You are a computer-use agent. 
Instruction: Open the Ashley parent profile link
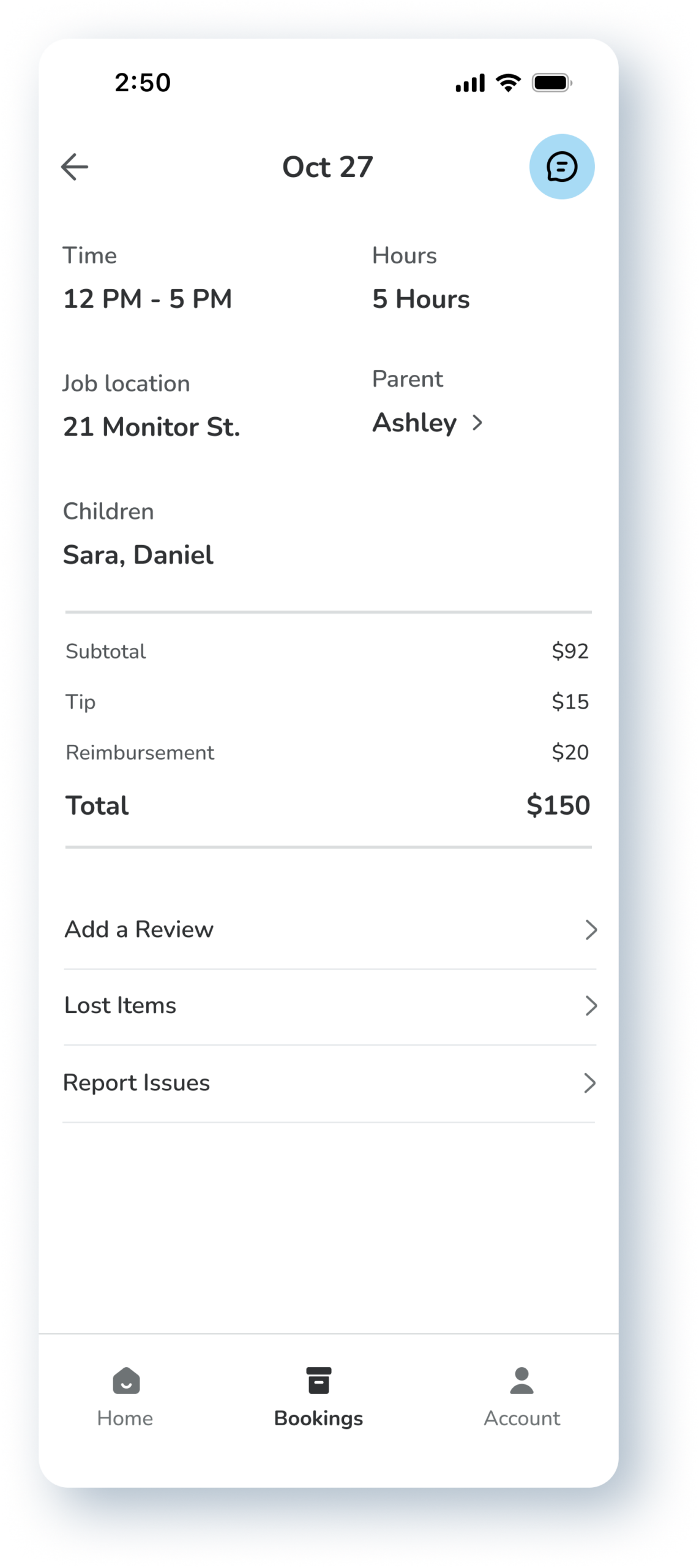[x=415, y=423]
